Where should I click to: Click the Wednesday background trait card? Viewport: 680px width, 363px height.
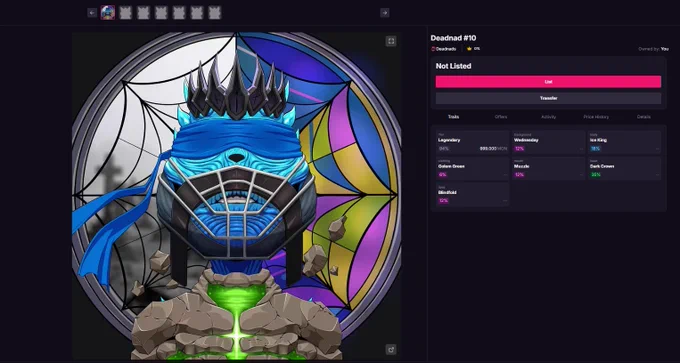[548, 143]
